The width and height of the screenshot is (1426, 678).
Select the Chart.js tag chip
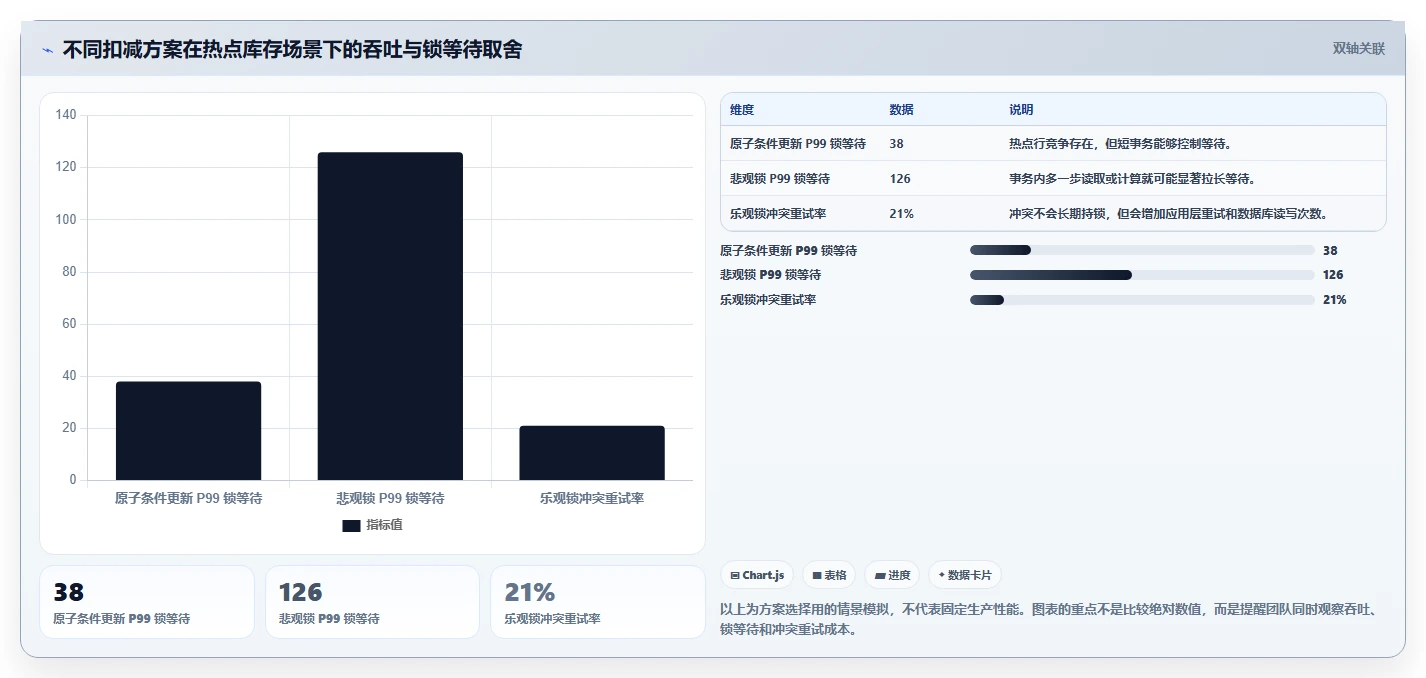[x=758, y=575]
